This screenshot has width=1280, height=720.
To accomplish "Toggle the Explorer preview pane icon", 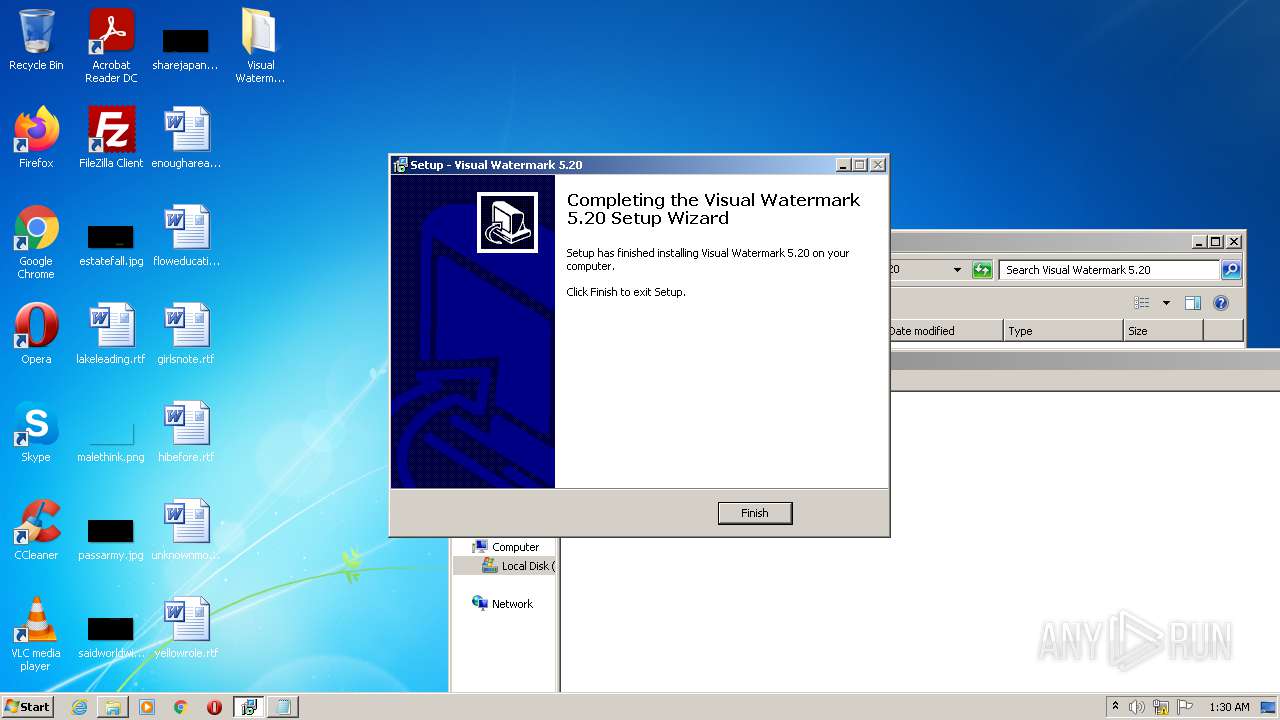I will click(x=1193, y=303).
